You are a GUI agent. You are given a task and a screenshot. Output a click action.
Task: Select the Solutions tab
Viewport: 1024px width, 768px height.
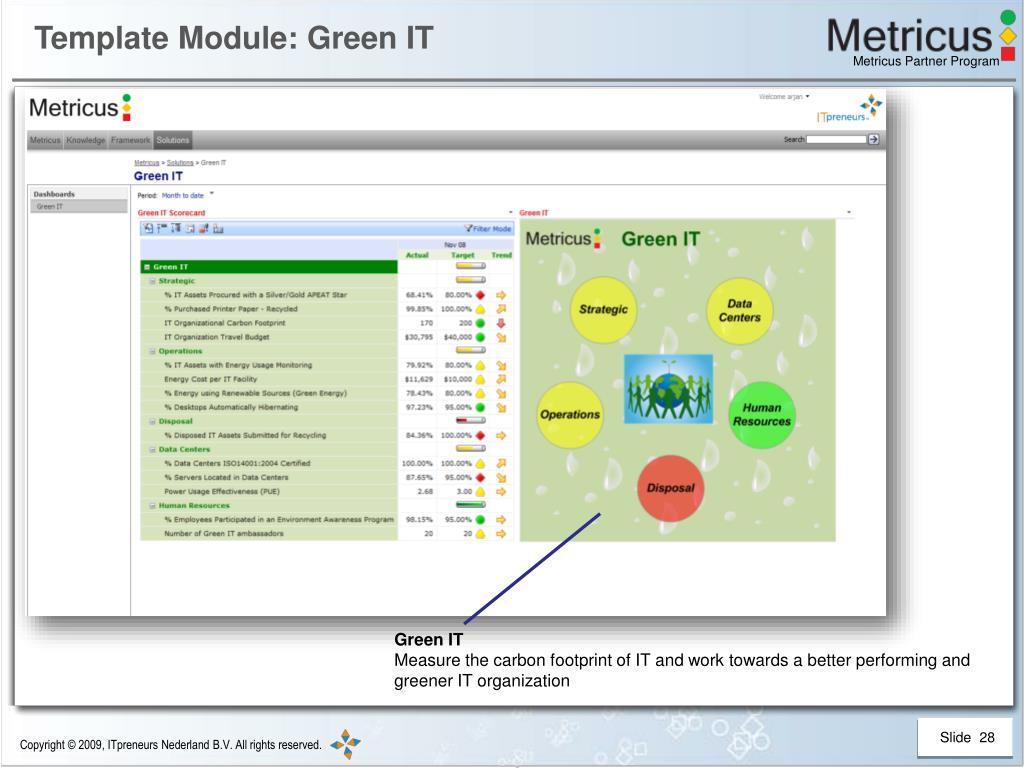173,140
